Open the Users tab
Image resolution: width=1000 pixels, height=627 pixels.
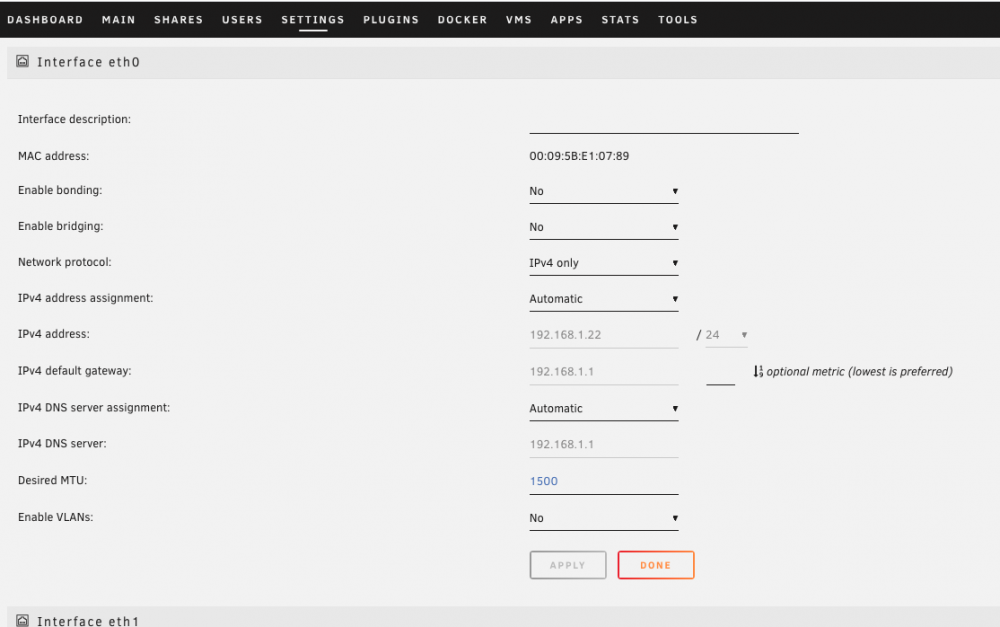[242, 20]
